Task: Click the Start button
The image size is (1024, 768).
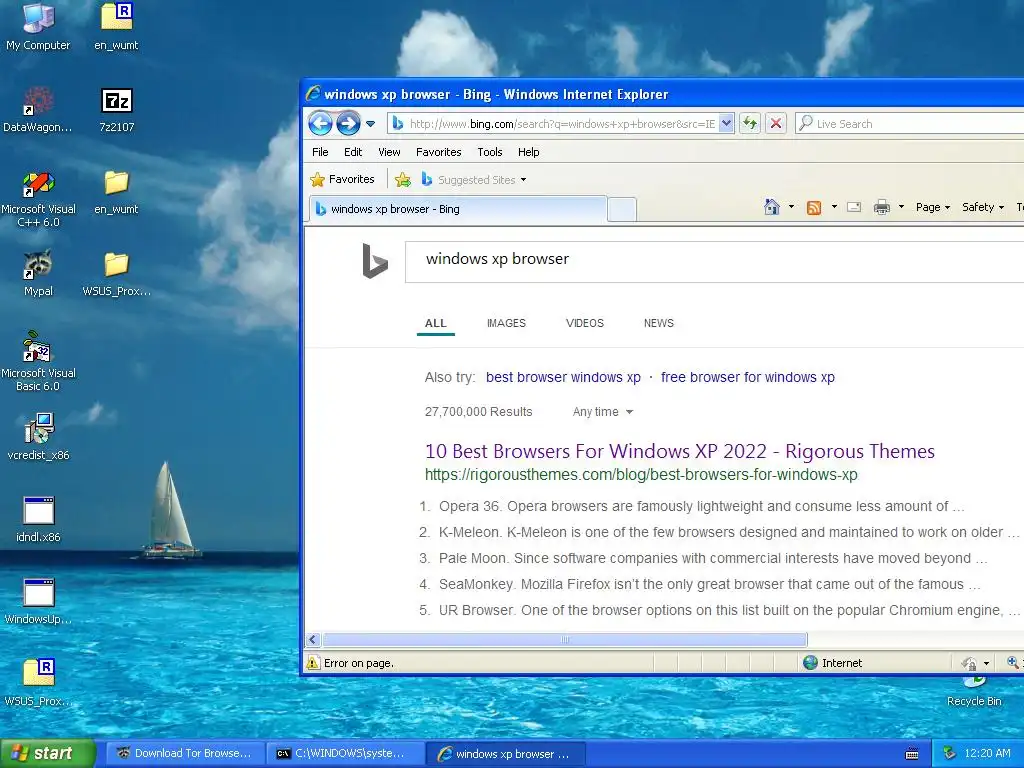Action: [47, 753]
